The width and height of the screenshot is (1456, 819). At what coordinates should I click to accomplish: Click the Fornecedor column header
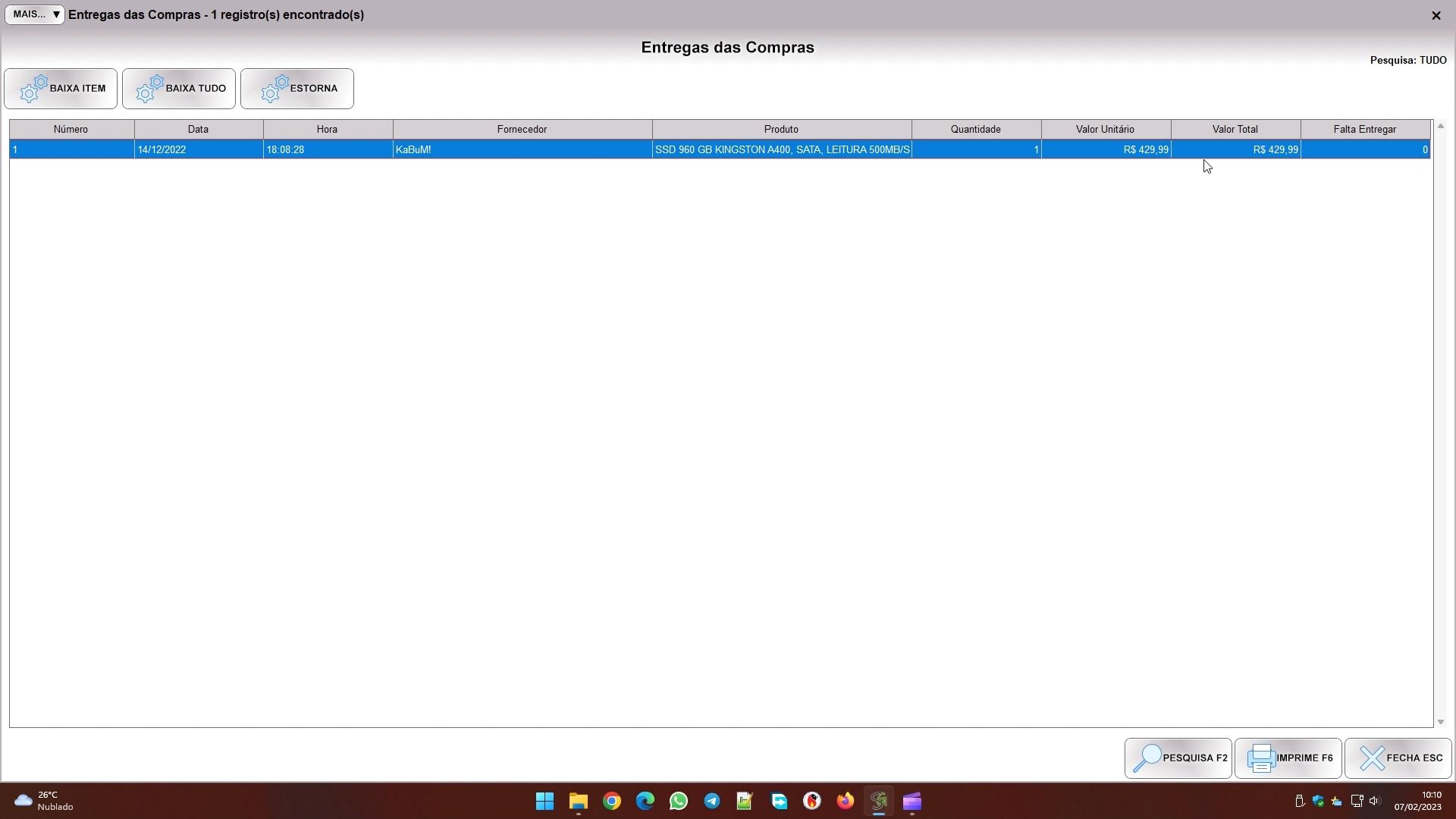pos(522,130)
